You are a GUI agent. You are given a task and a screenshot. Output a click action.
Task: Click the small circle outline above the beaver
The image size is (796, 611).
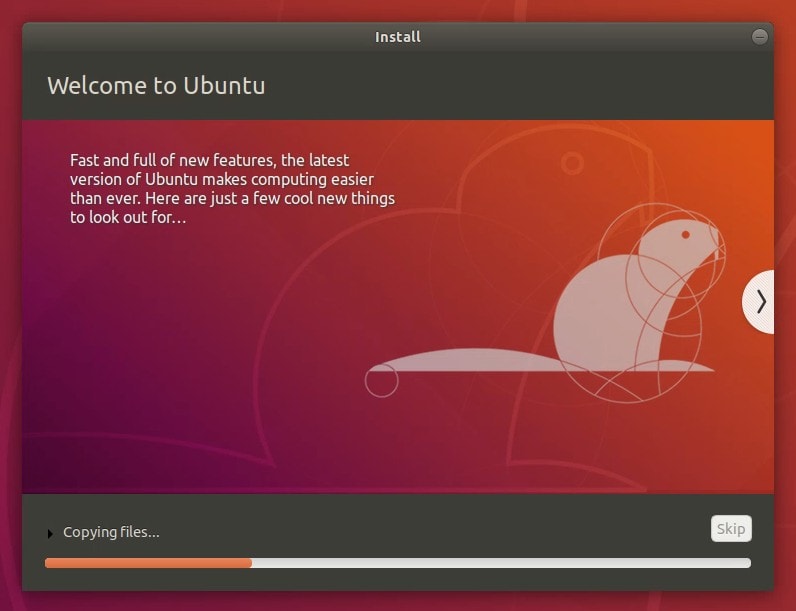point(572,163)
